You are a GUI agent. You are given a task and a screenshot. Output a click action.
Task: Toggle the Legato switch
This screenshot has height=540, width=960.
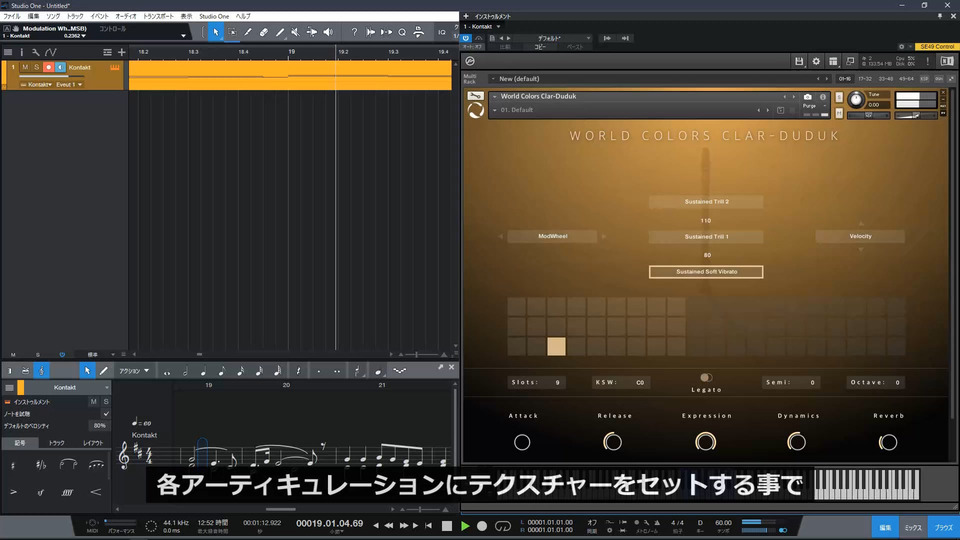(706, 378)
